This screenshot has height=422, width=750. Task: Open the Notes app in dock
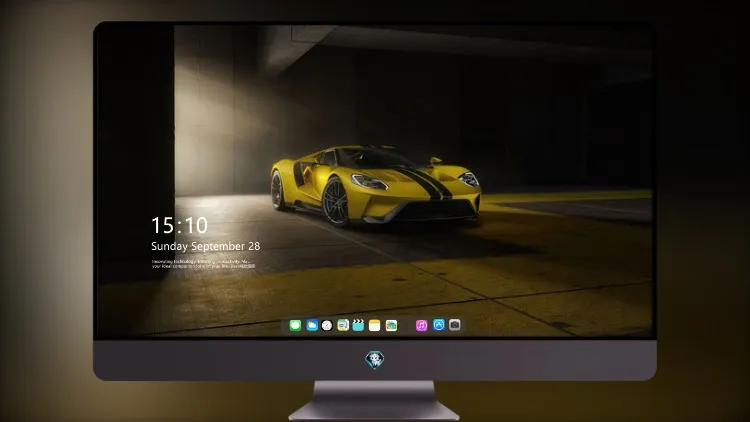coord(375,325)
